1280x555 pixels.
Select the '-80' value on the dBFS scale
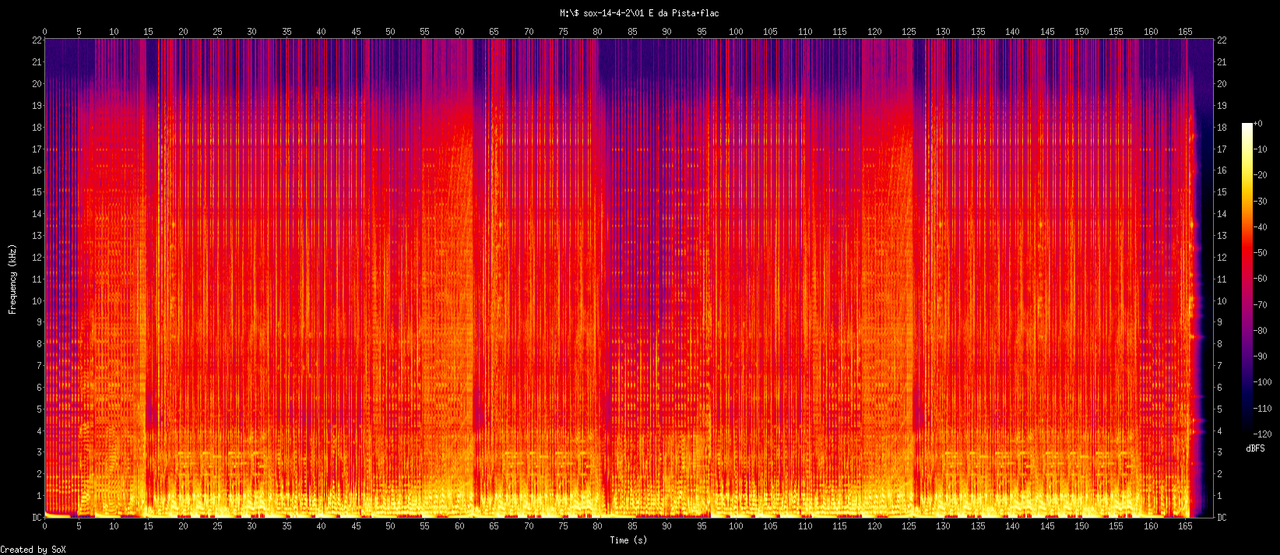point(1261,331)
